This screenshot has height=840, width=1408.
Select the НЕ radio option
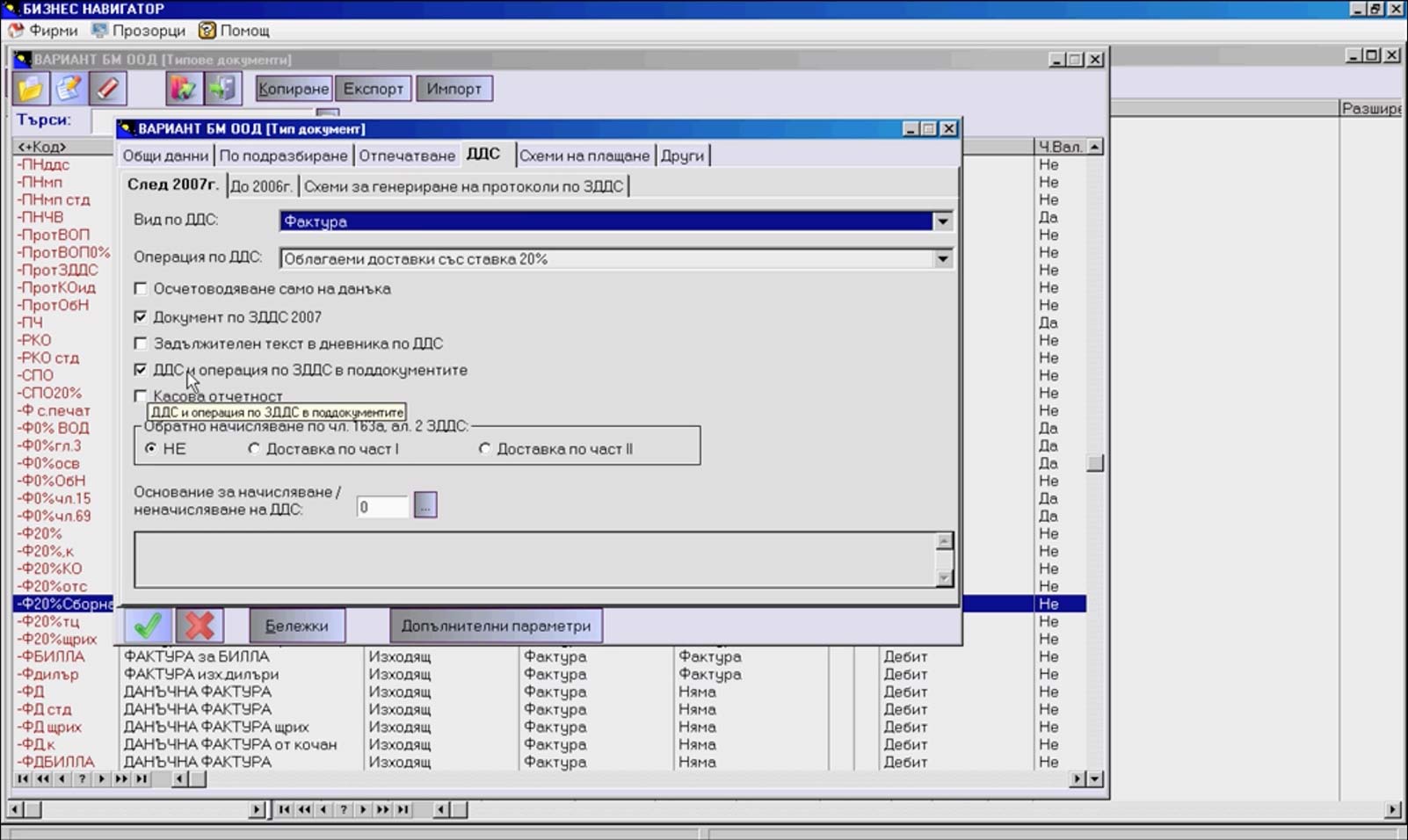(x=151, y=449)
